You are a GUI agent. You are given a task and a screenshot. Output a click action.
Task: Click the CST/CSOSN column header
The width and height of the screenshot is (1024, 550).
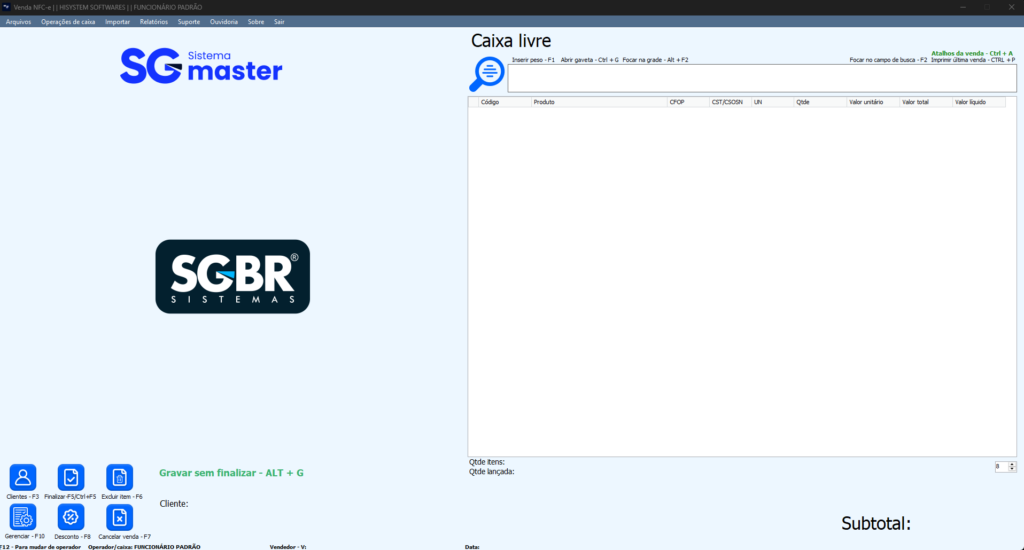point(730,102)
